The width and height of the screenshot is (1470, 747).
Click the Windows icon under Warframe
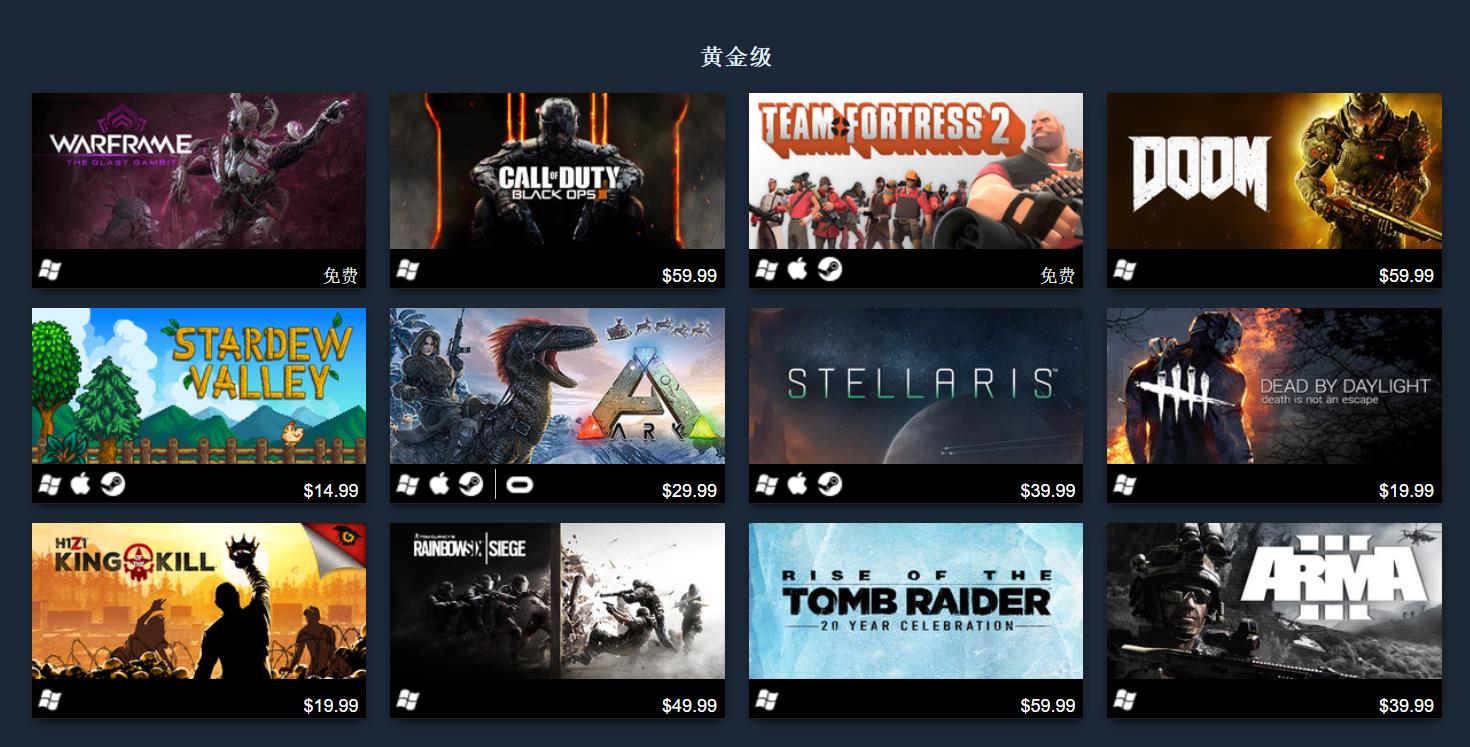(x=50, y=270)
